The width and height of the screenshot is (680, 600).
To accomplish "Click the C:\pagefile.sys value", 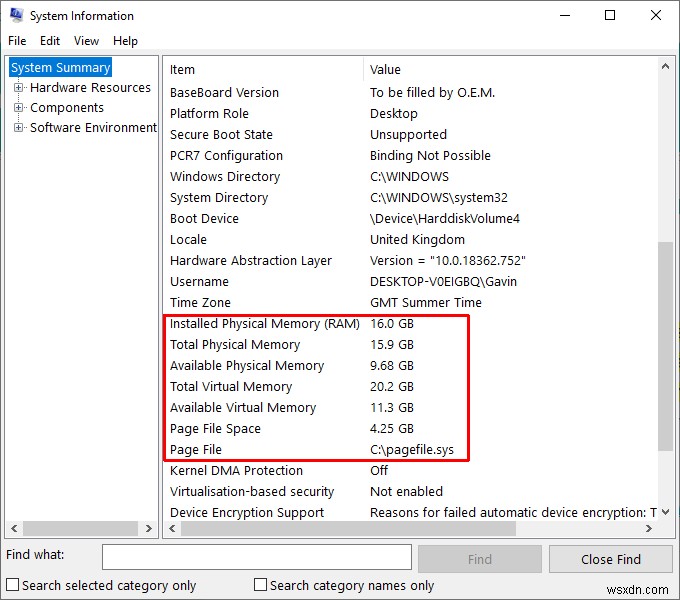I will point(412,450).
